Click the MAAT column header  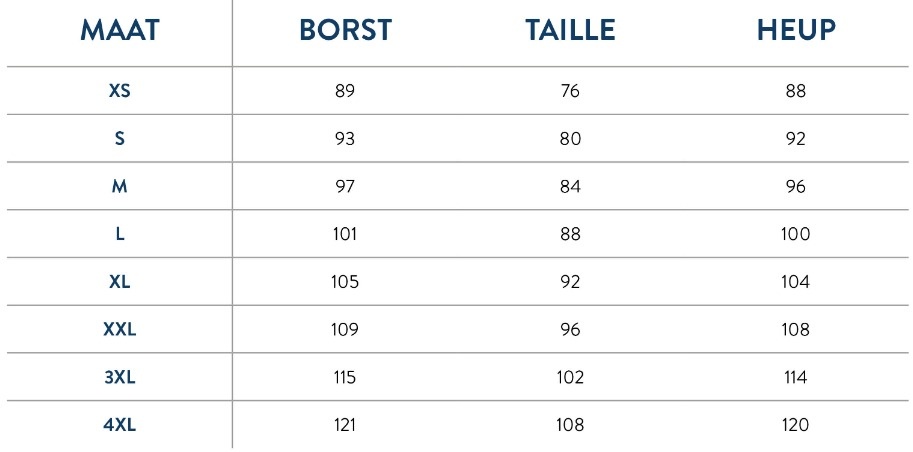(x=119, y=31)
